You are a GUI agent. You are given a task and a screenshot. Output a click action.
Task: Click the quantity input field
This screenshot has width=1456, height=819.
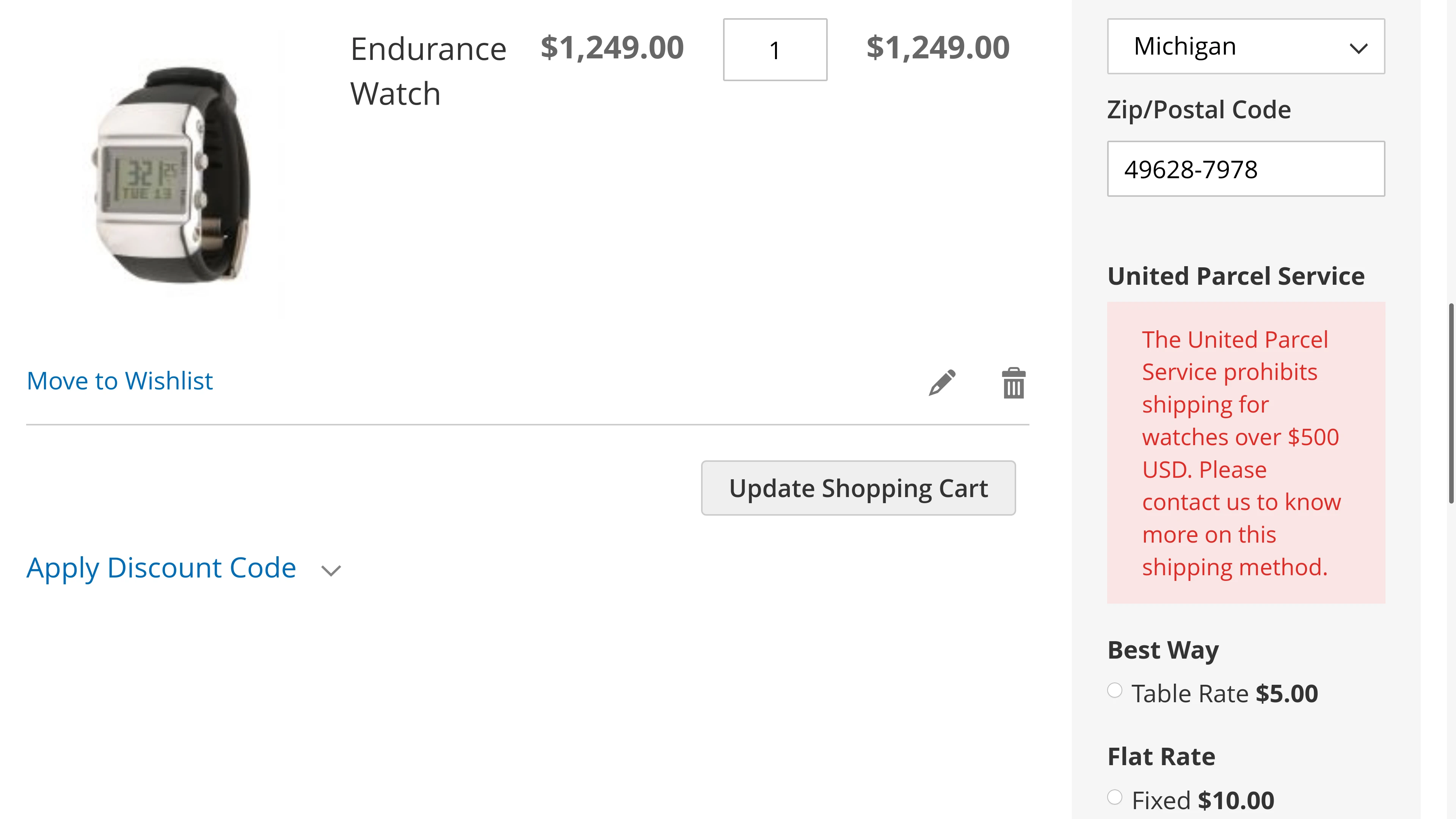click(775, 50)
